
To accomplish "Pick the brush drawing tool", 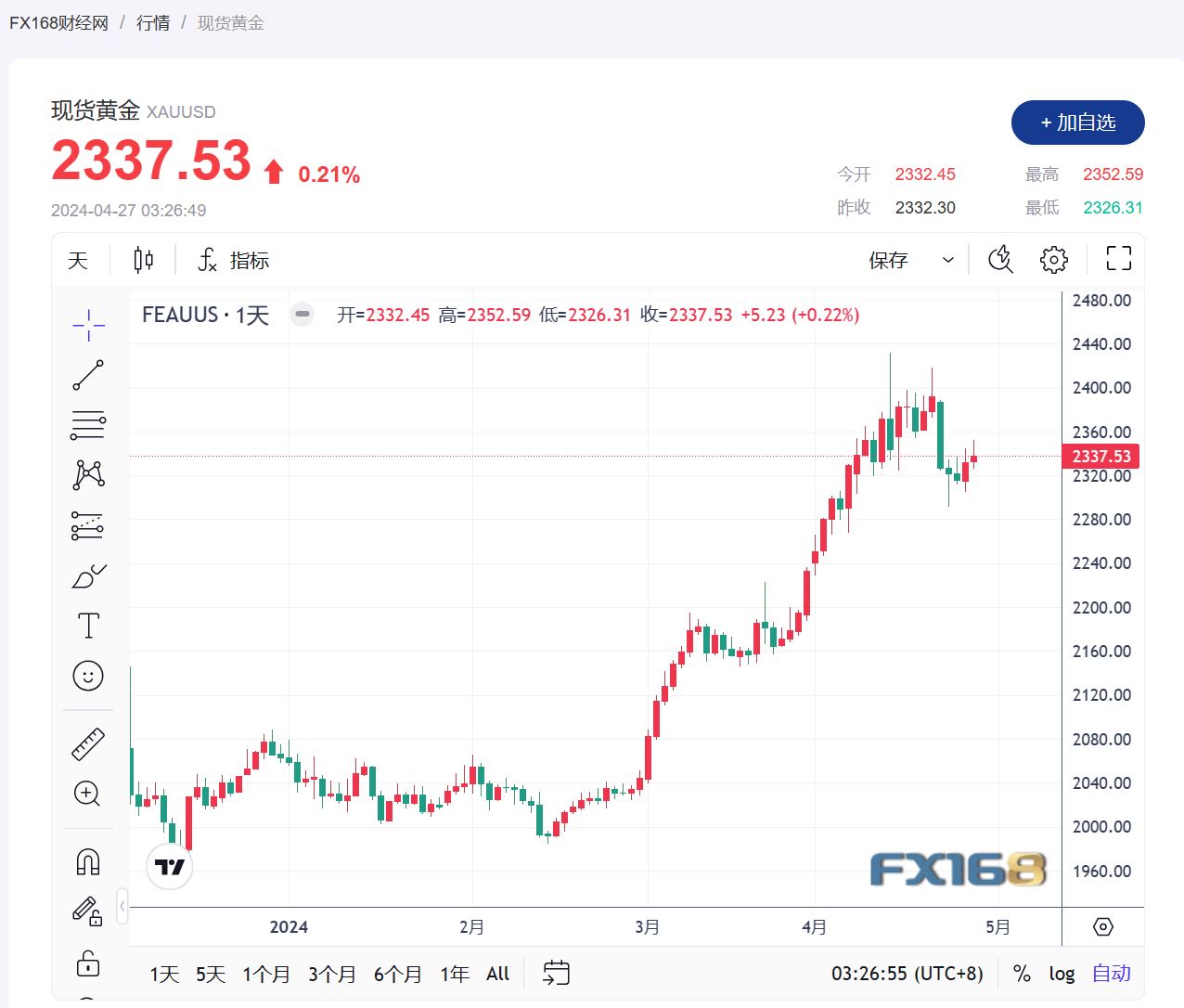I will point(88,575).
